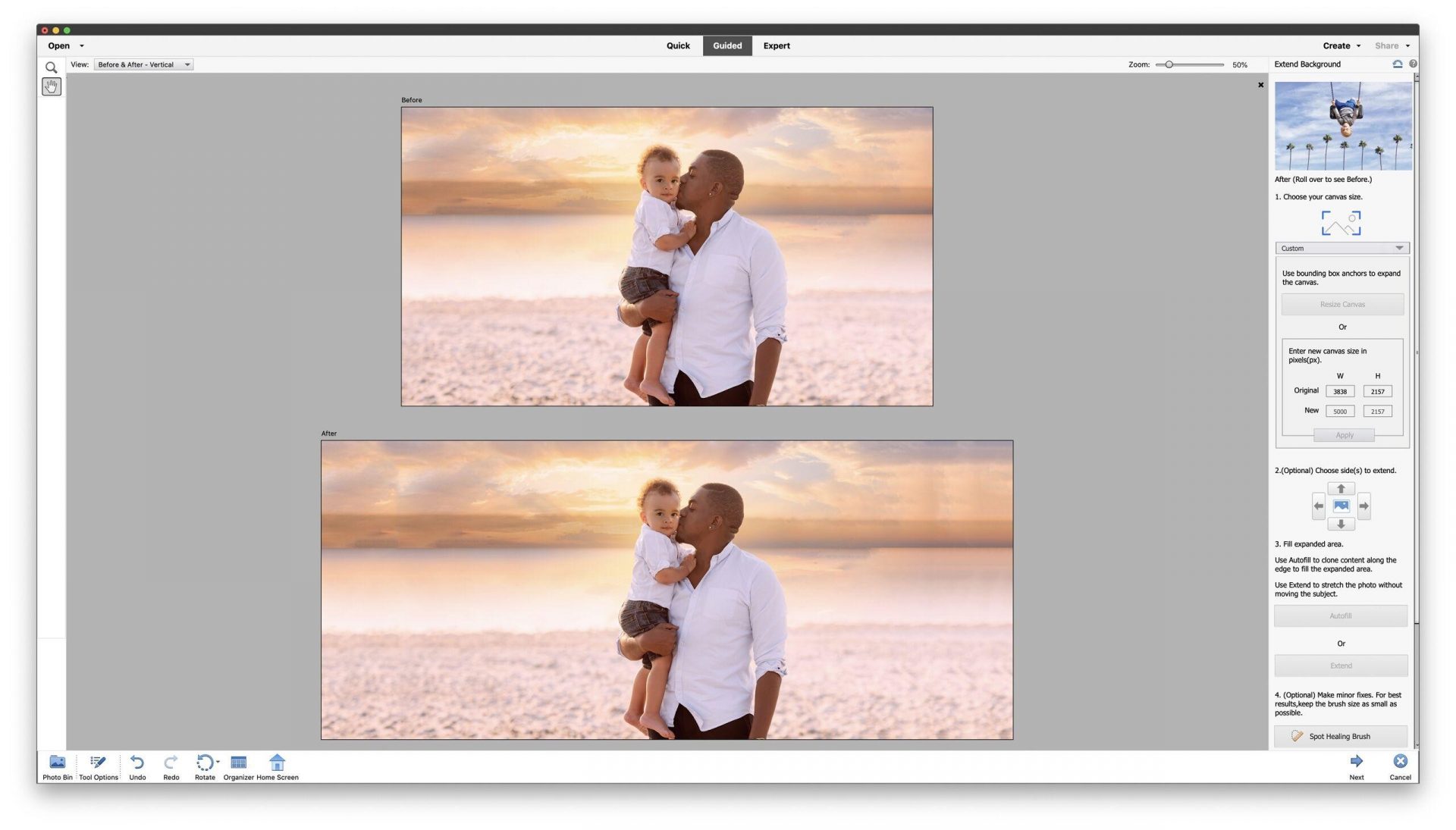Screen dimensions: 1456x830
Task: Toggle extending the left side
Action: (x=1319, y=505)
